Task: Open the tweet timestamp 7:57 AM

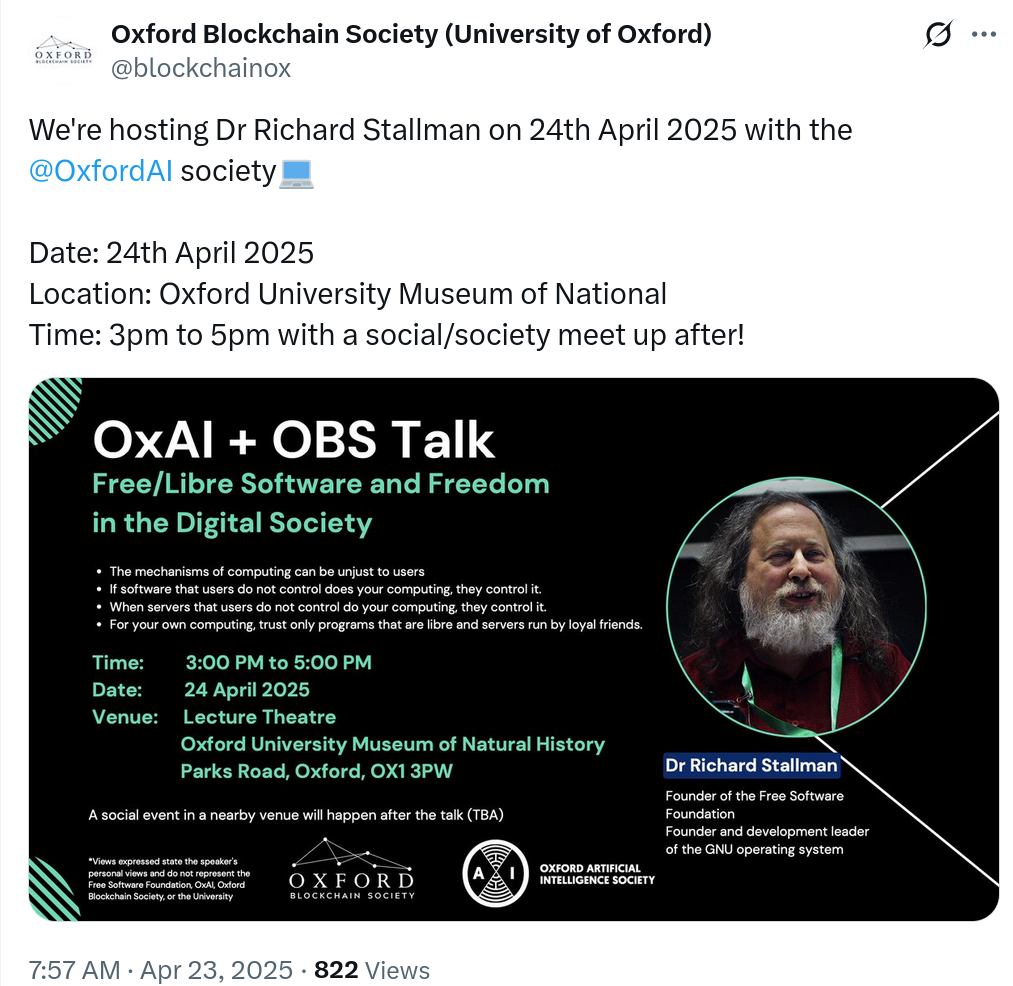Action: (x=74, y=970)
